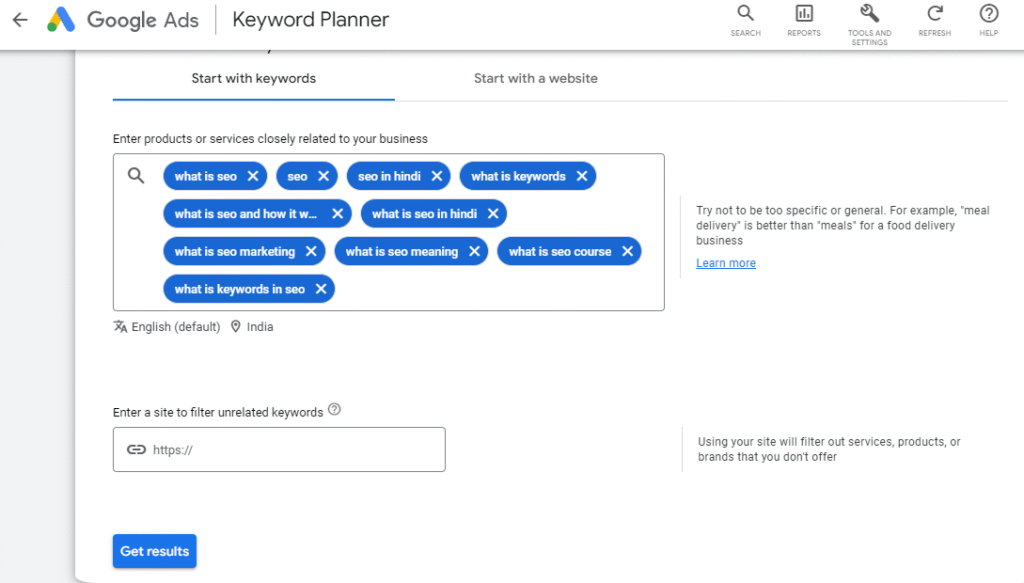Viewport: 1024px width, 583px height.
Task: Click 'Enter products or services' label
Action: tap(270, 138)
